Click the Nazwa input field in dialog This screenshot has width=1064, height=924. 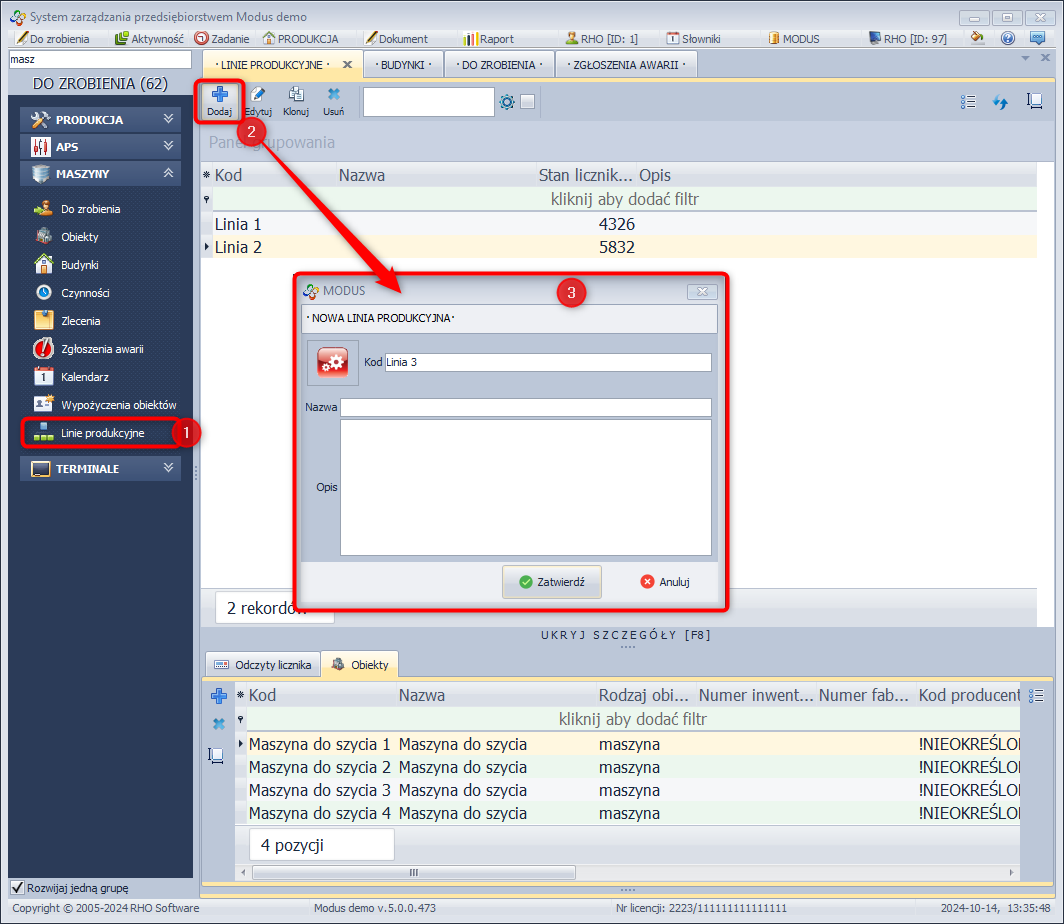525,407
